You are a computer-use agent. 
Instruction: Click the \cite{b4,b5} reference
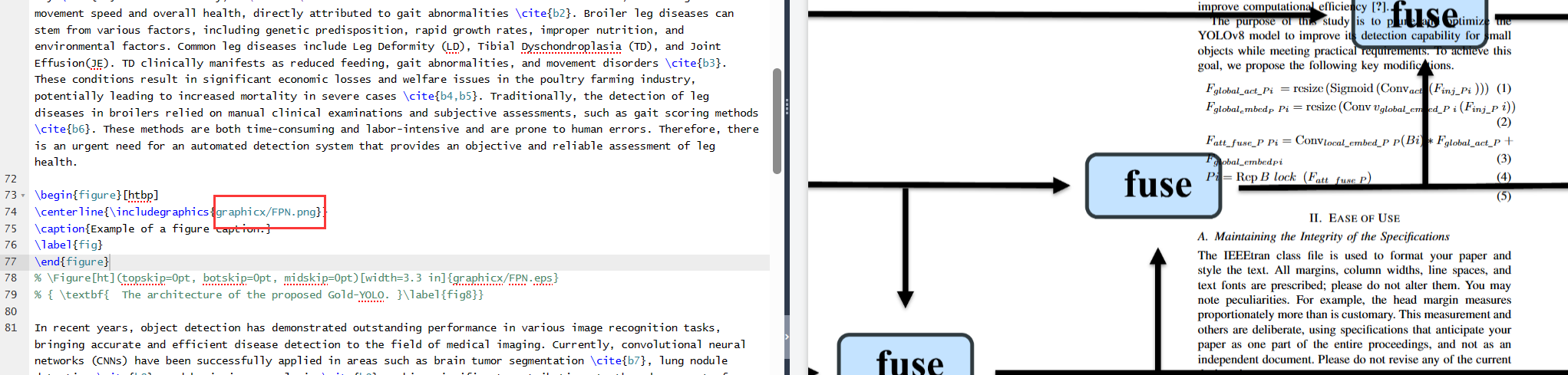point(444,96)
